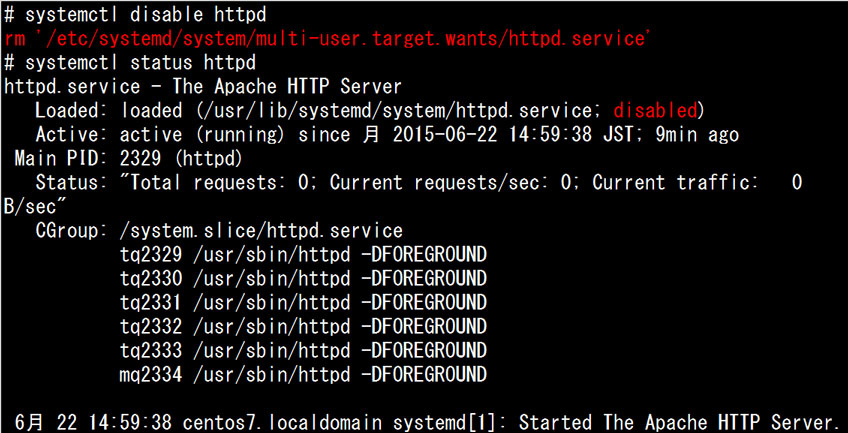This screenshot has width=848, height=433.
Task: Click the process 2332 httpd entry
Action: pyautogui.click(x=303, y=326)
